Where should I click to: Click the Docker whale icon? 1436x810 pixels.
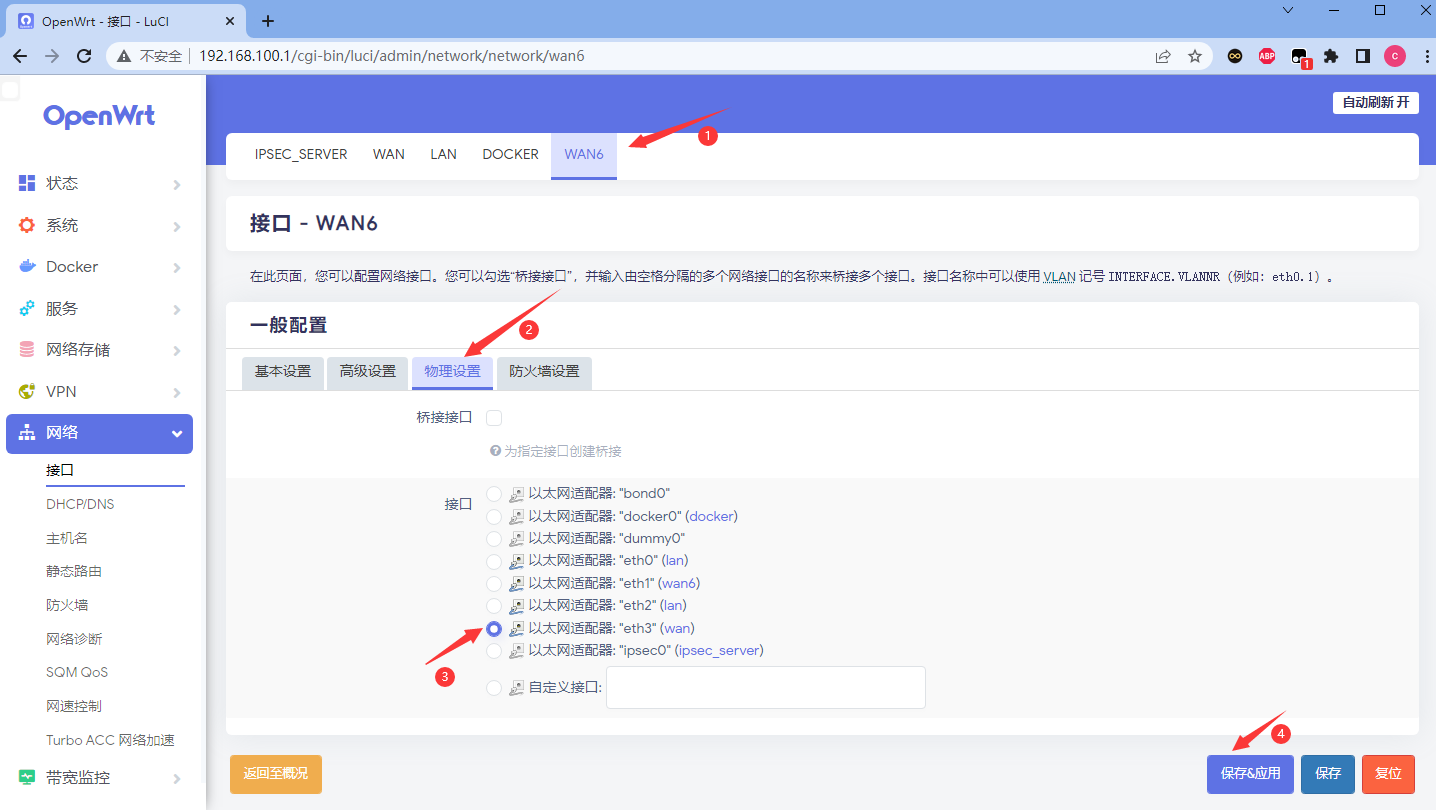(27, 267)
